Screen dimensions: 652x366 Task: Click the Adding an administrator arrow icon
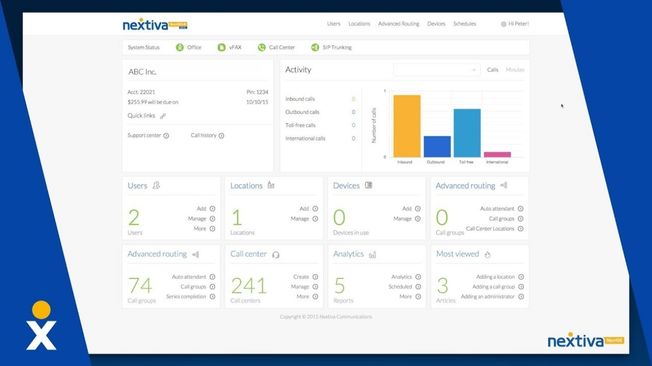521,297
